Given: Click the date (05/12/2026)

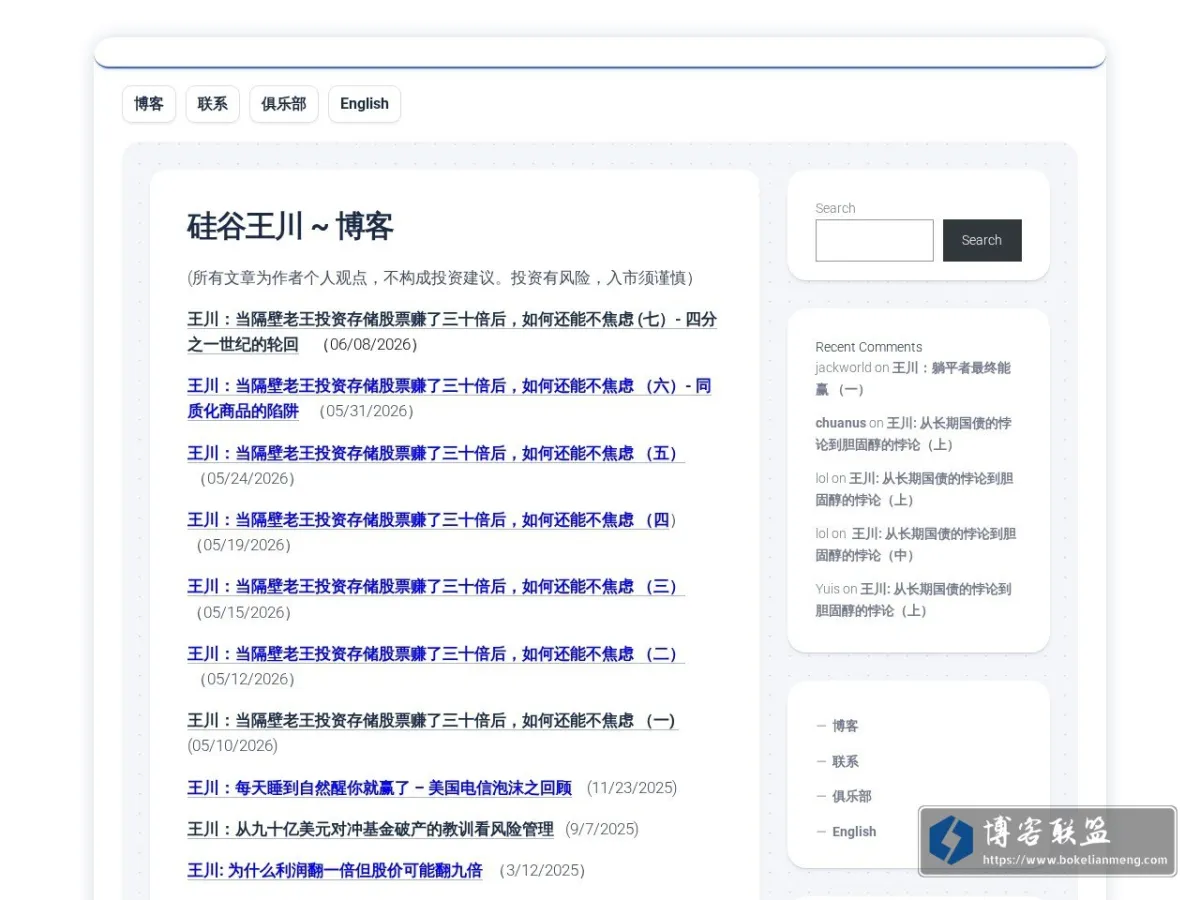Looking at the screenshot, I should click(x=248, y=679).
